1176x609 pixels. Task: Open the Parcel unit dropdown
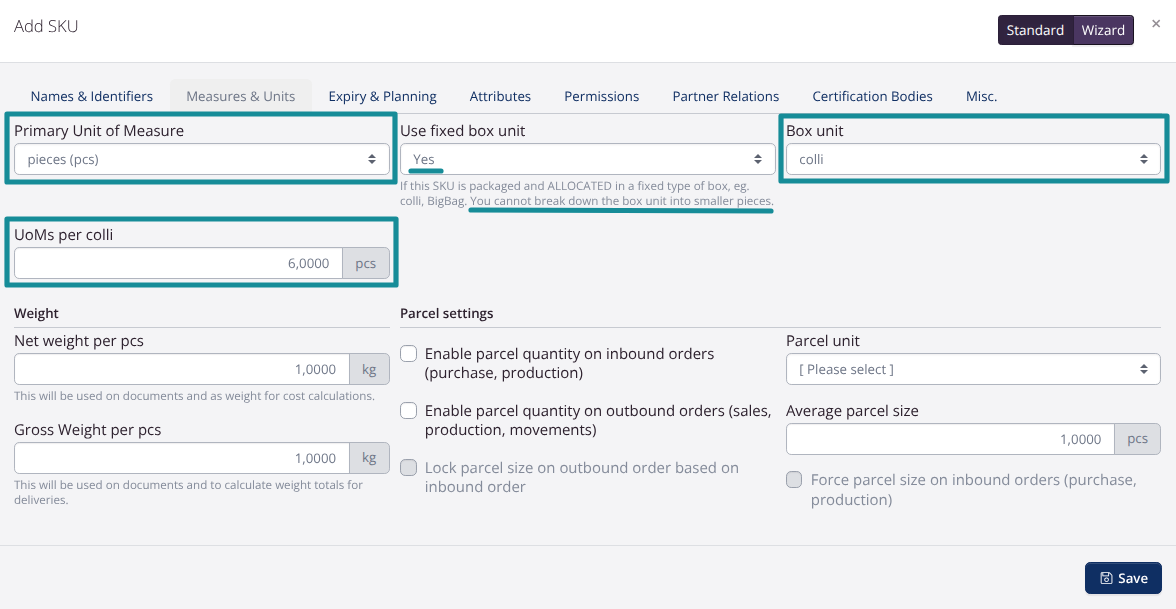coord(973,369)
